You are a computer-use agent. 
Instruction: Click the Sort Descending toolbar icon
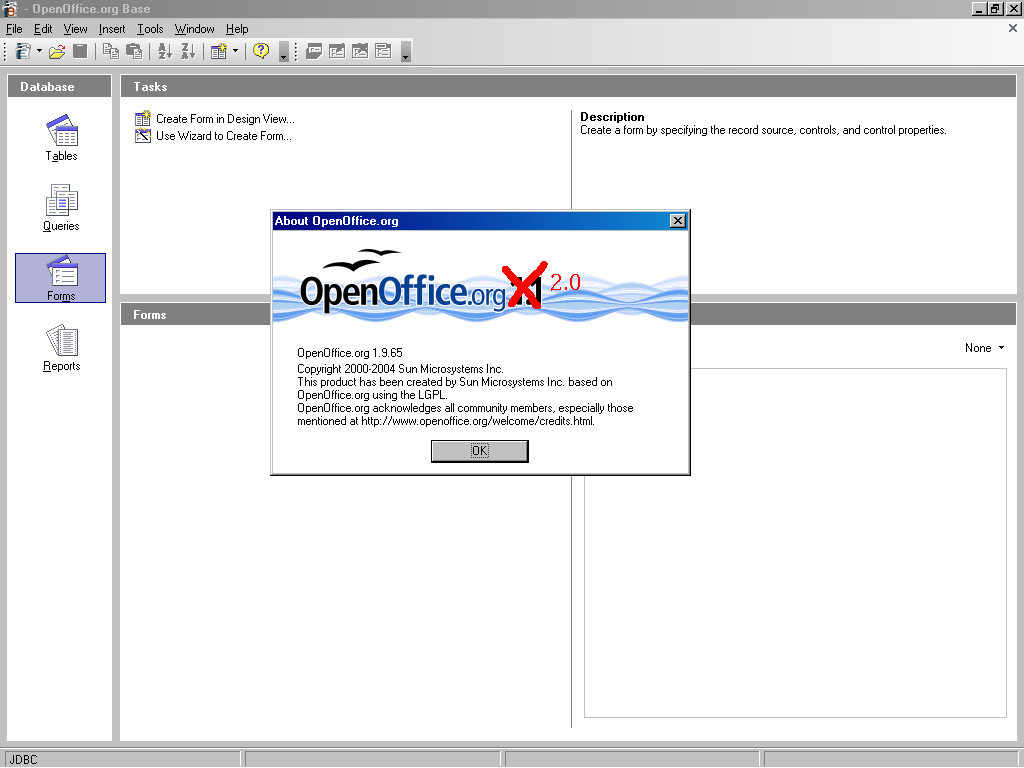pos(187,51)
